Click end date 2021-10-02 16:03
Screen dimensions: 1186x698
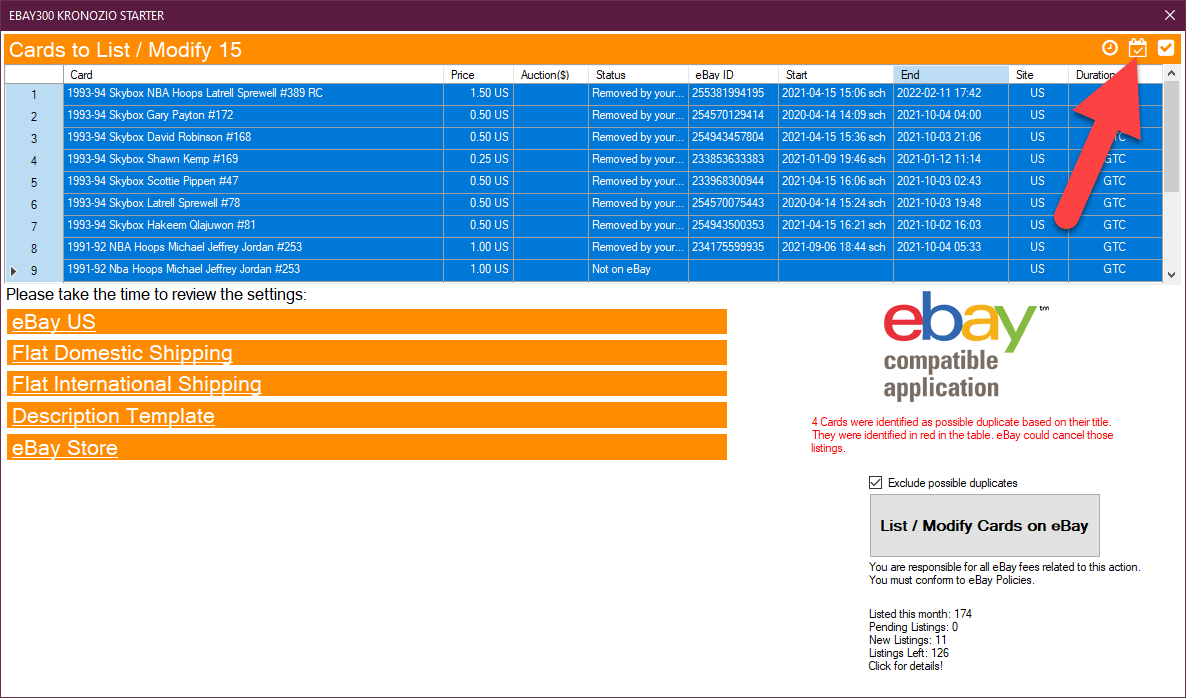coord(951,225)
